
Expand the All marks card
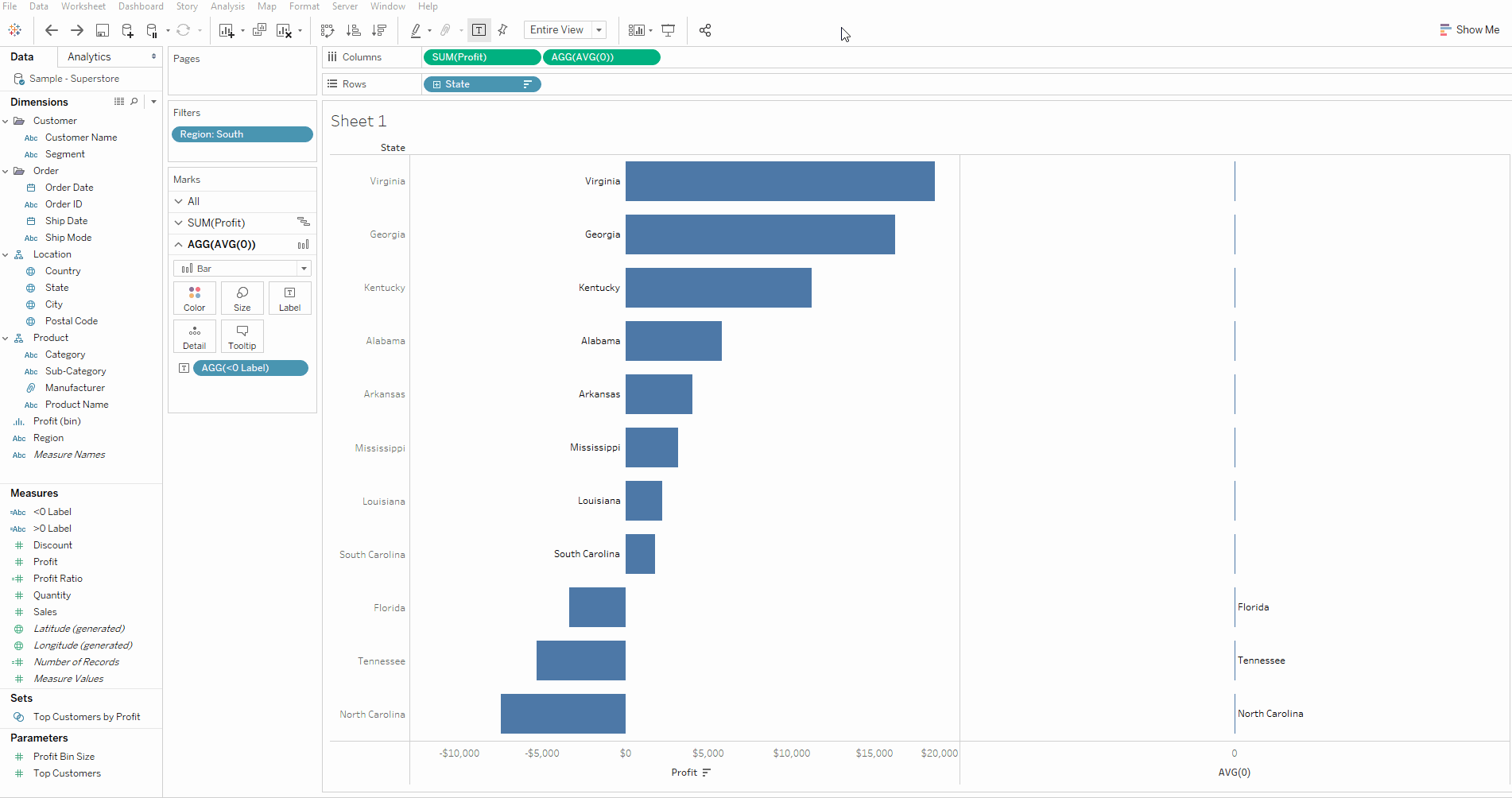point(179,201)
